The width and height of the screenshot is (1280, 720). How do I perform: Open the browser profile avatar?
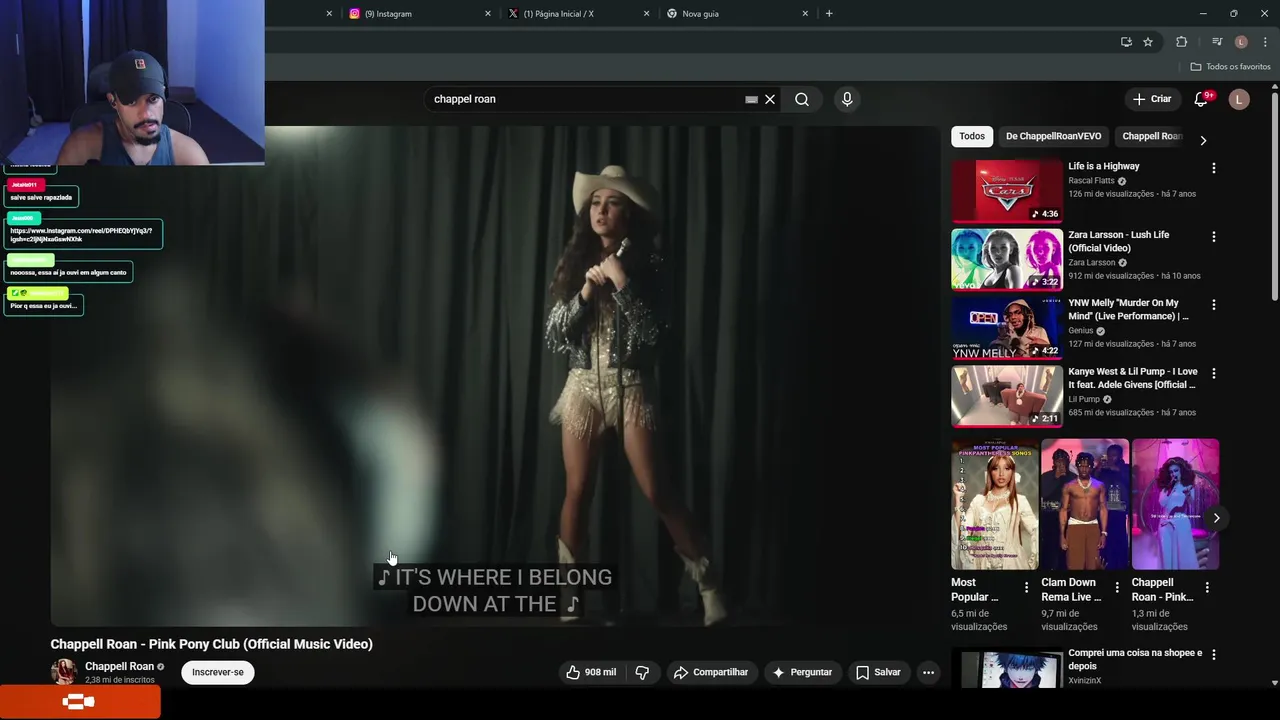point(1241,42)
